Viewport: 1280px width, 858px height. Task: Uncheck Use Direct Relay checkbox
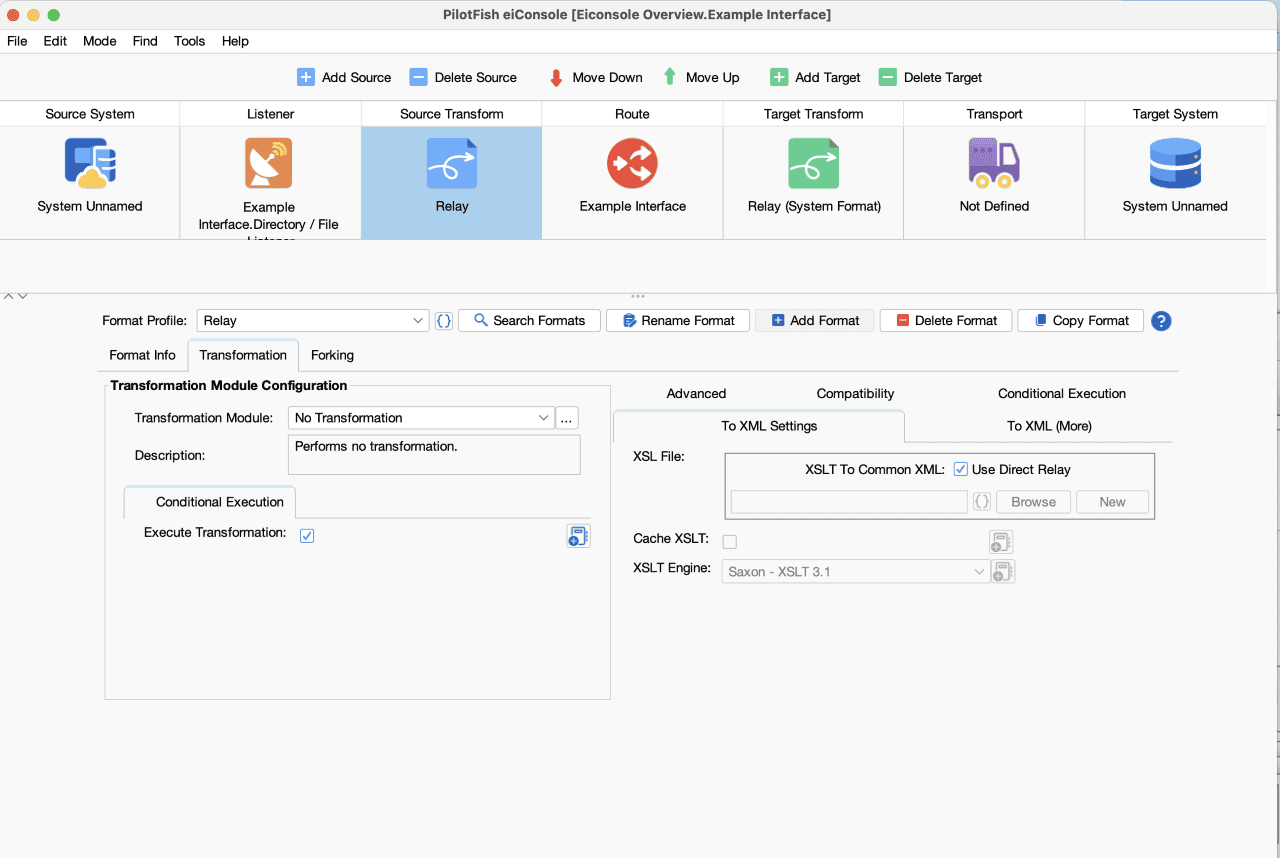pos(961,469)
